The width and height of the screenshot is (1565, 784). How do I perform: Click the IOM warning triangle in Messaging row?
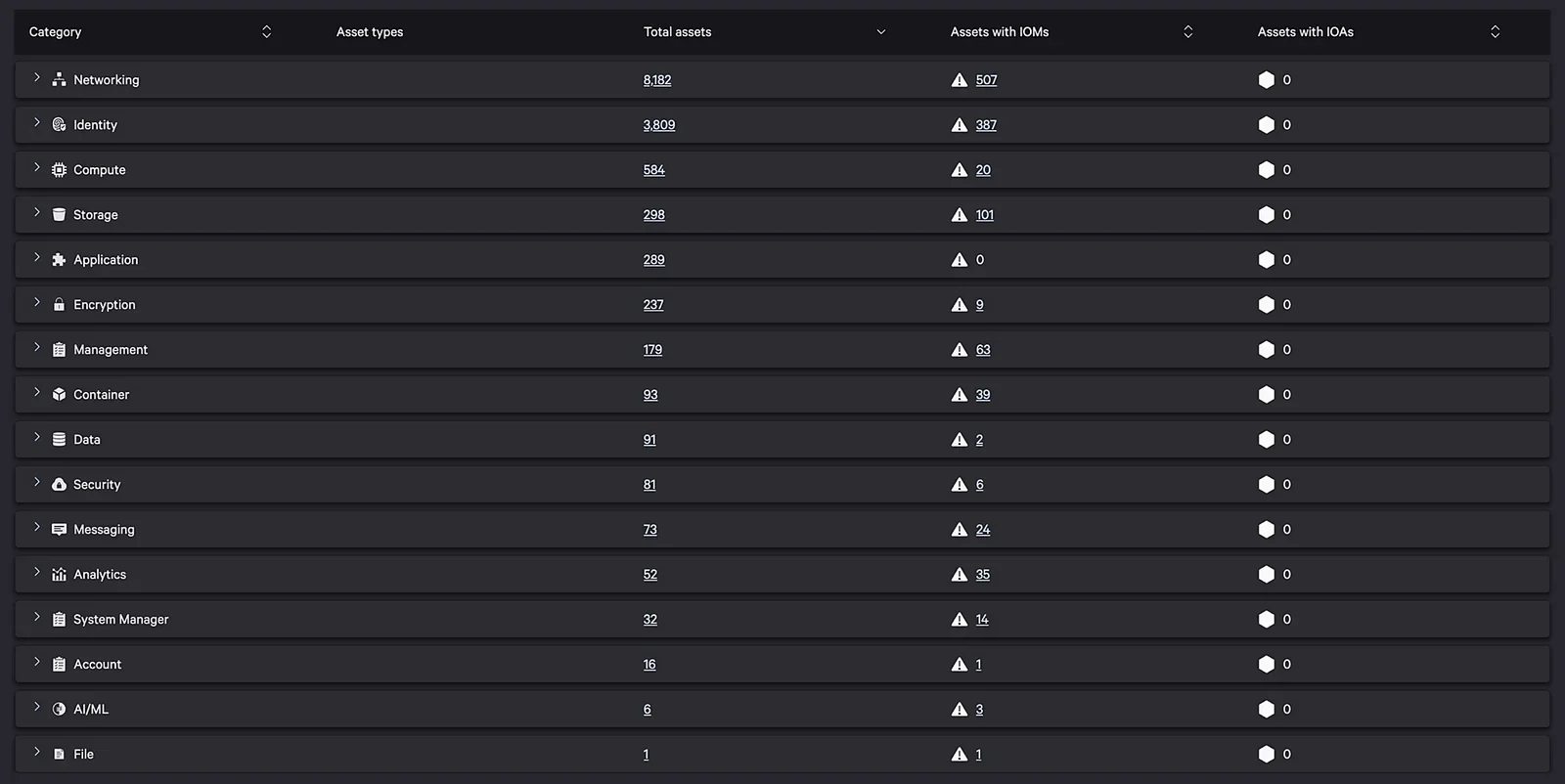tap(960, 530)
